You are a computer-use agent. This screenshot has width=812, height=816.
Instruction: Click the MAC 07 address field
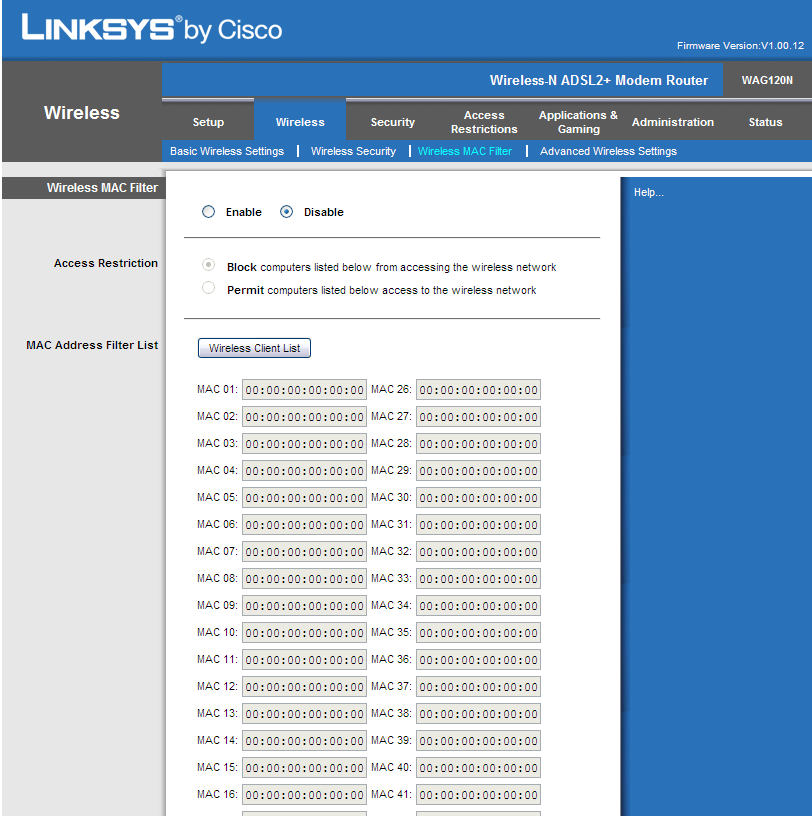[304, 552]
